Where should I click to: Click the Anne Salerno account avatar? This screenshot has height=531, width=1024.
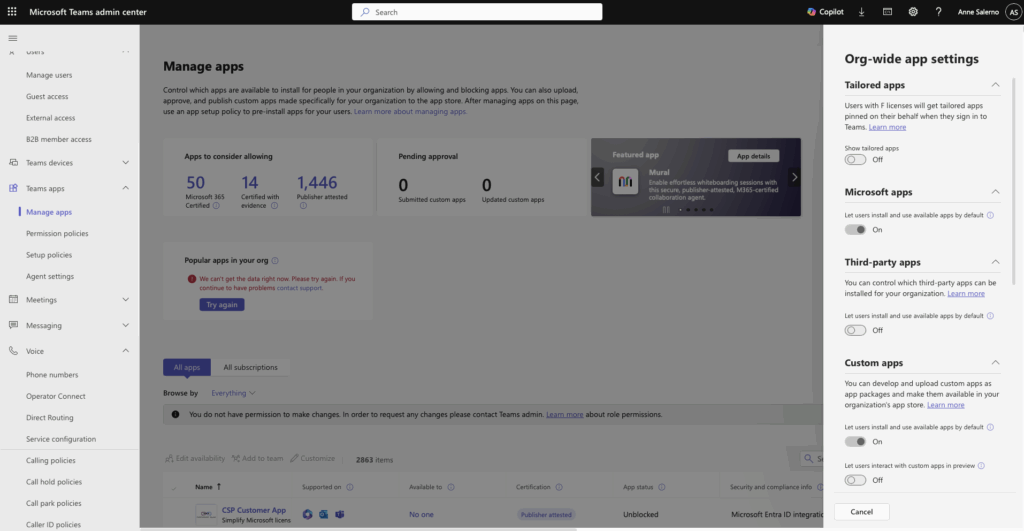coord(1012,12)
